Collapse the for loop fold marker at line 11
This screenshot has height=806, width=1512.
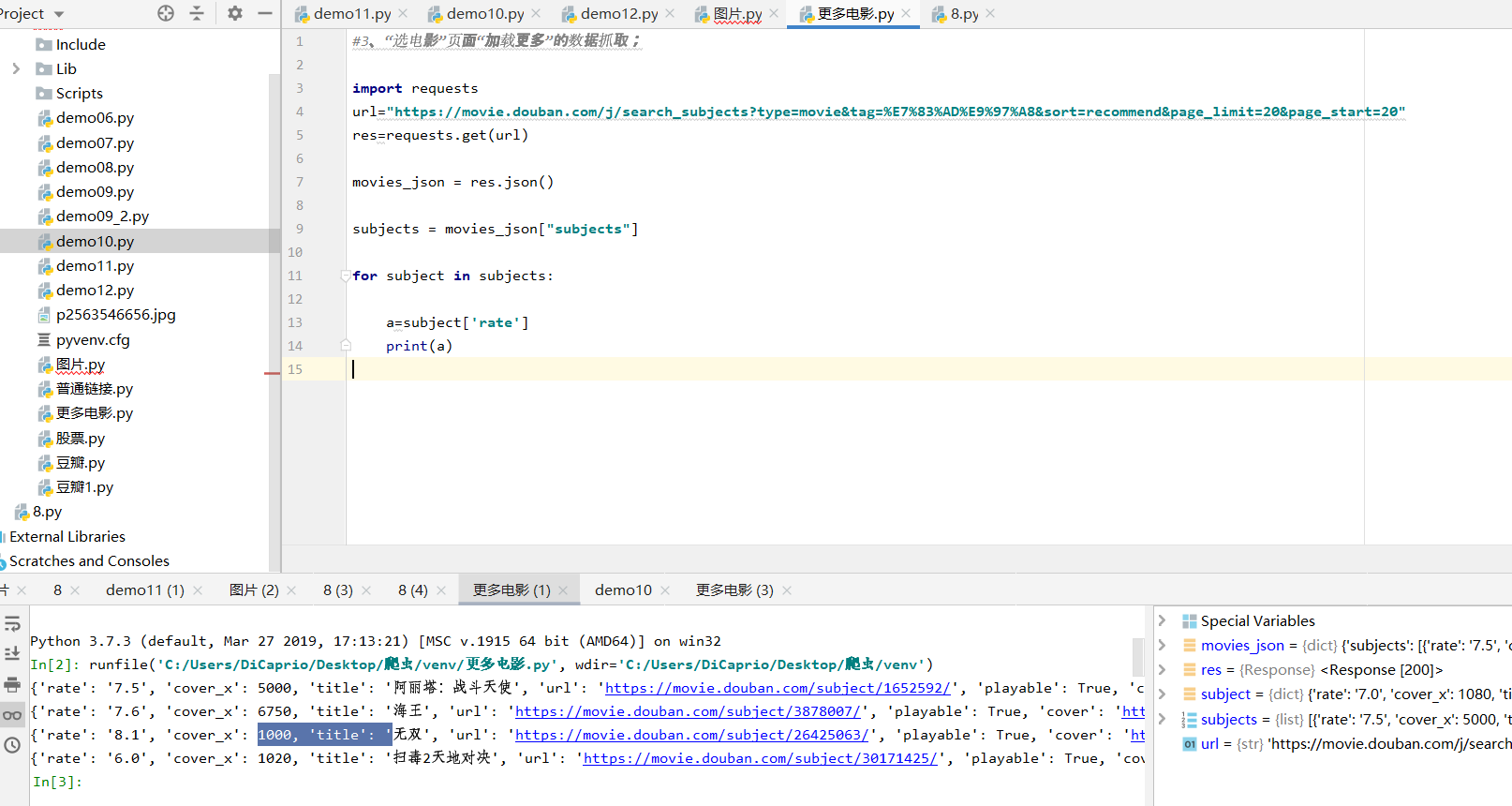pyautogui.click(x=346, y=276)
